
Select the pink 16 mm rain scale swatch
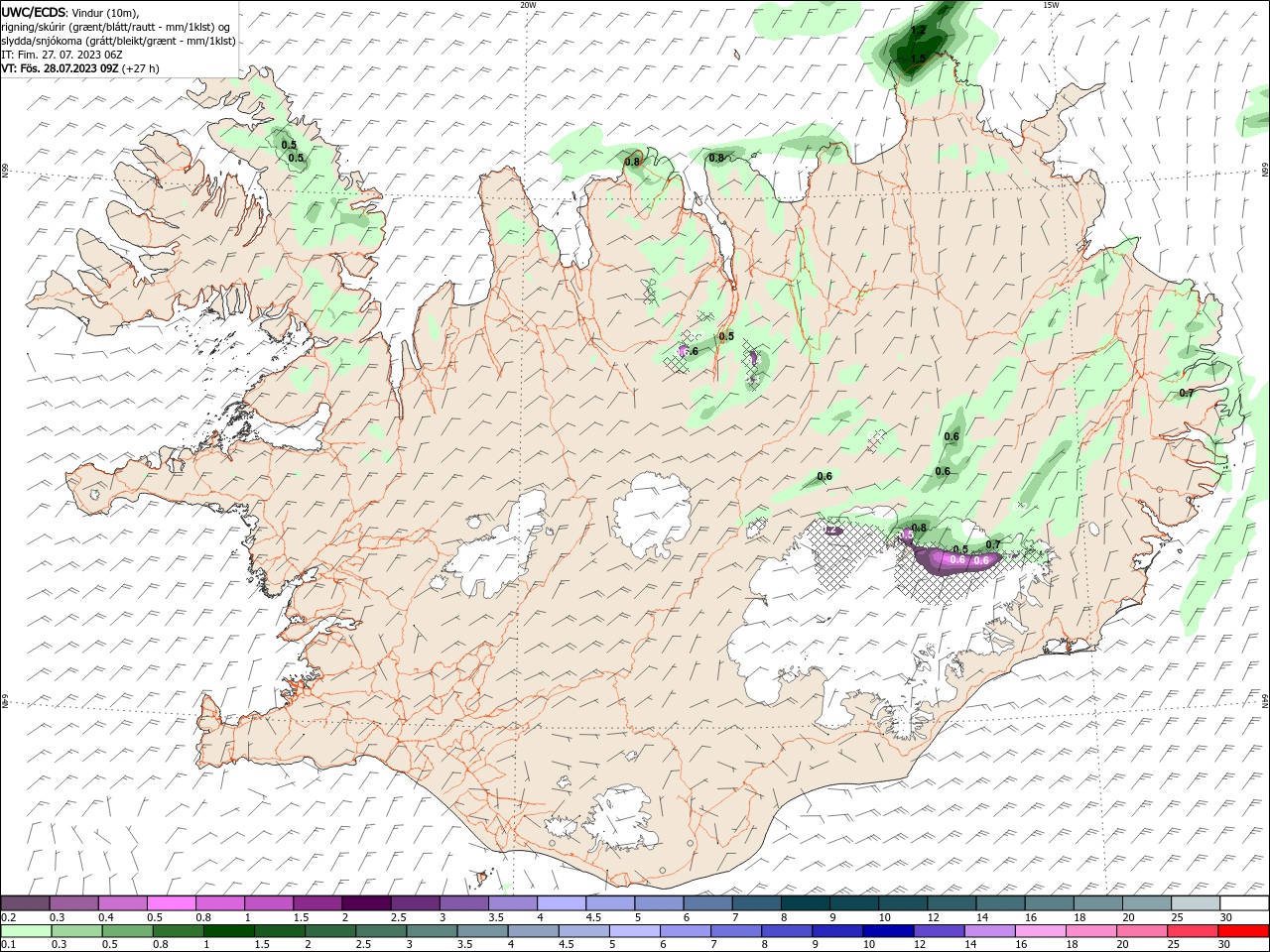pyautogui.click(x=1041, y=931)
